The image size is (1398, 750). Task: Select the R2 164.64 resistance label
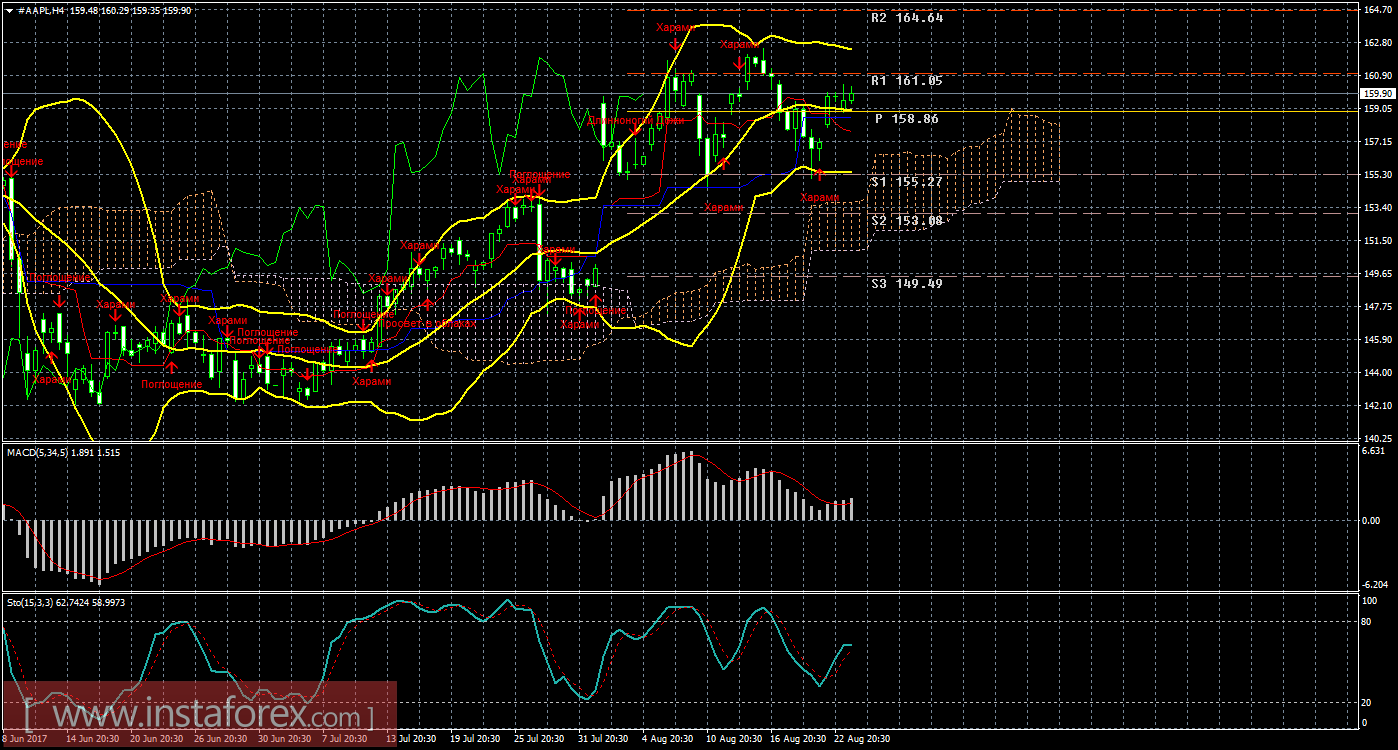tap(906, 18)
